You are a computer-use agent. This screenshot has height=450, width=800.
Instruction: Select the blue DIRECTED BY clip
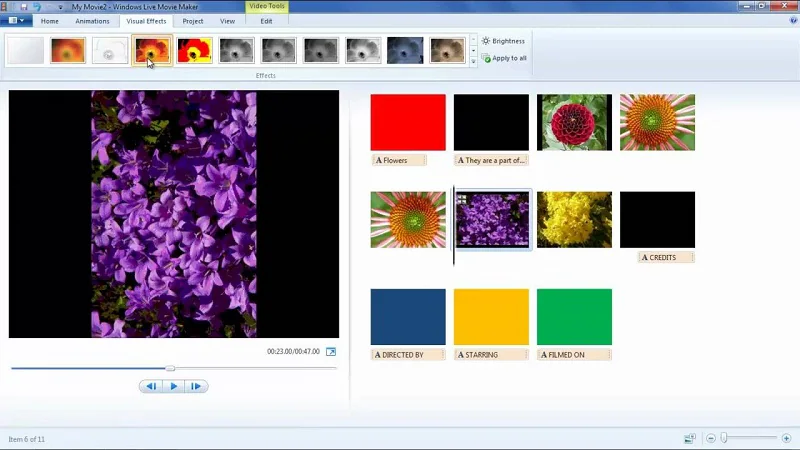(408, 317)
